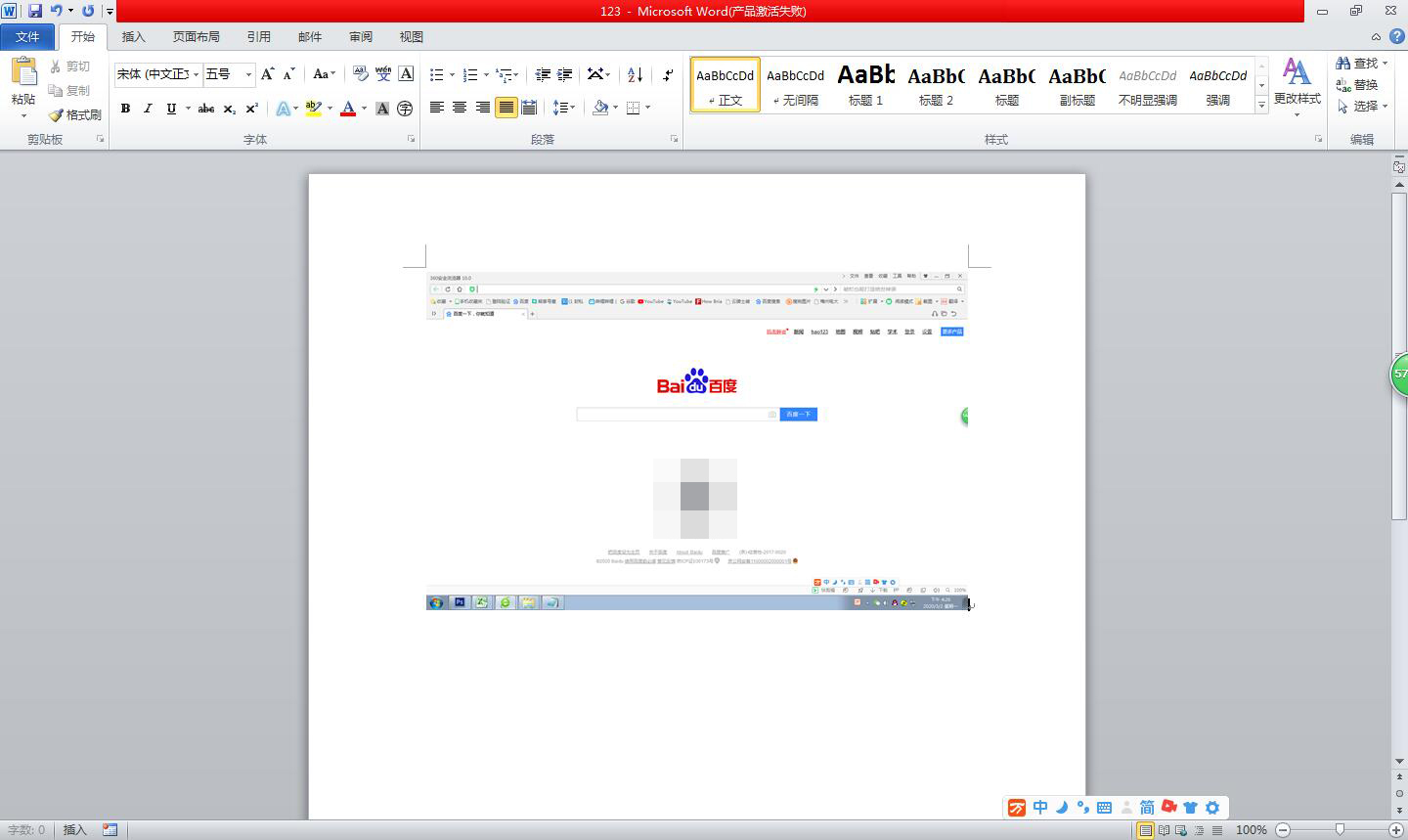Open the phonetic guide (wén) tool

pos(383,74)
